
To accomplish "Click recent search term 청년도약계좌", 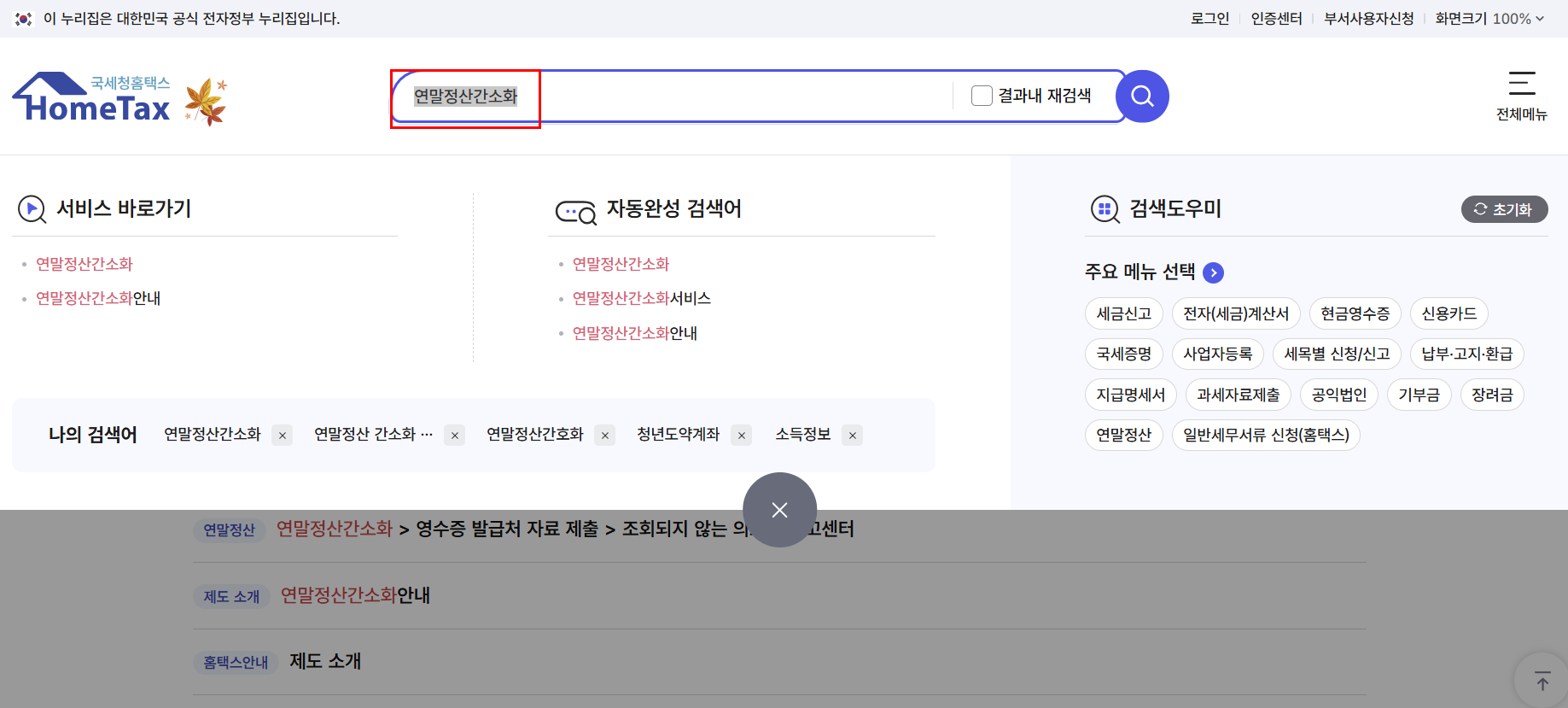I will [x=679, y=435].
